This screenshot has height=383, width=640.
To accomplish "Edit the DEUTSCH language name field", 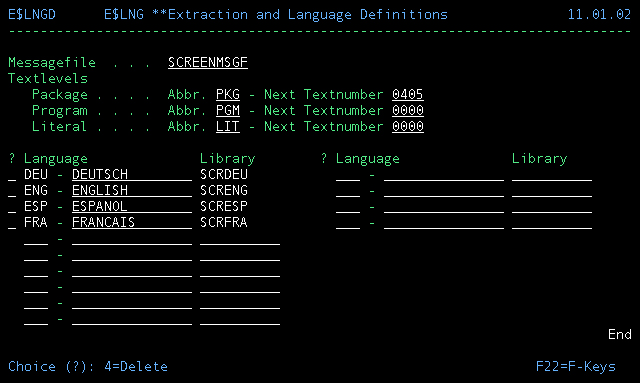I will [132, 174].
